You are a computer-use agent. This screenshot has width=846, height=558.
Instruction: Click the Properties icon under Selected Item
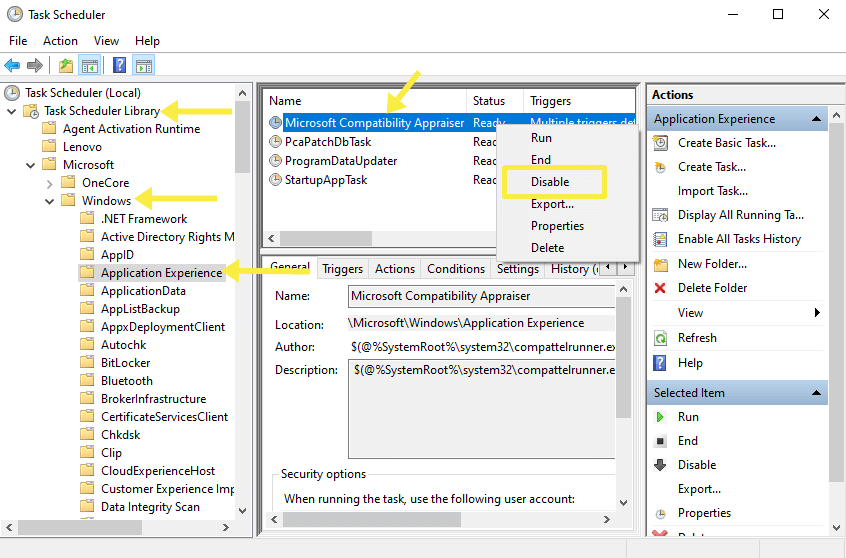click(660, 514)
